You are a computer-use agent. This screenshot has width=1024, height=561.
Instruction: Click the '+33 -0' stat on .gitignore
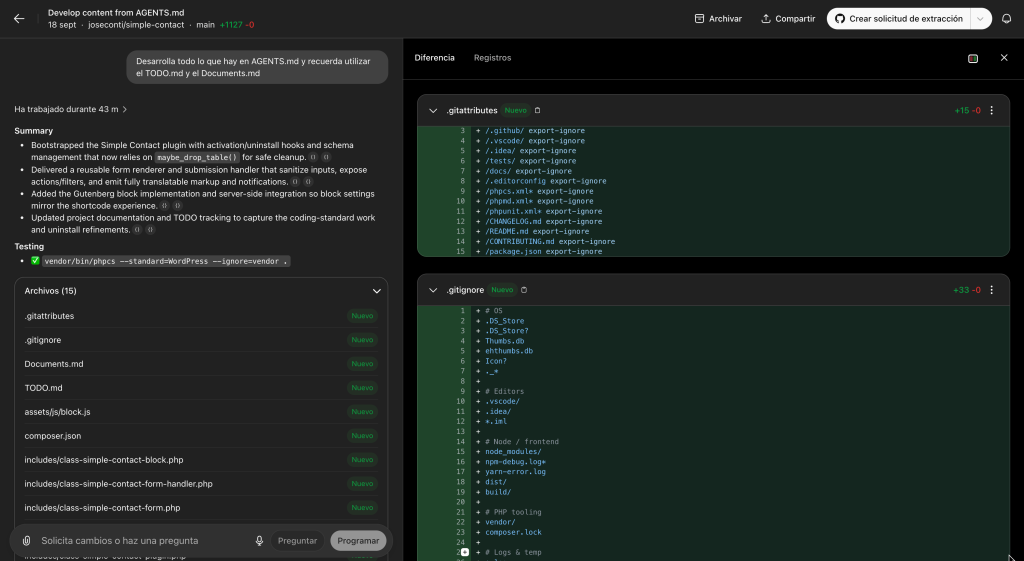pyautogui.click(x=967, y=290)
